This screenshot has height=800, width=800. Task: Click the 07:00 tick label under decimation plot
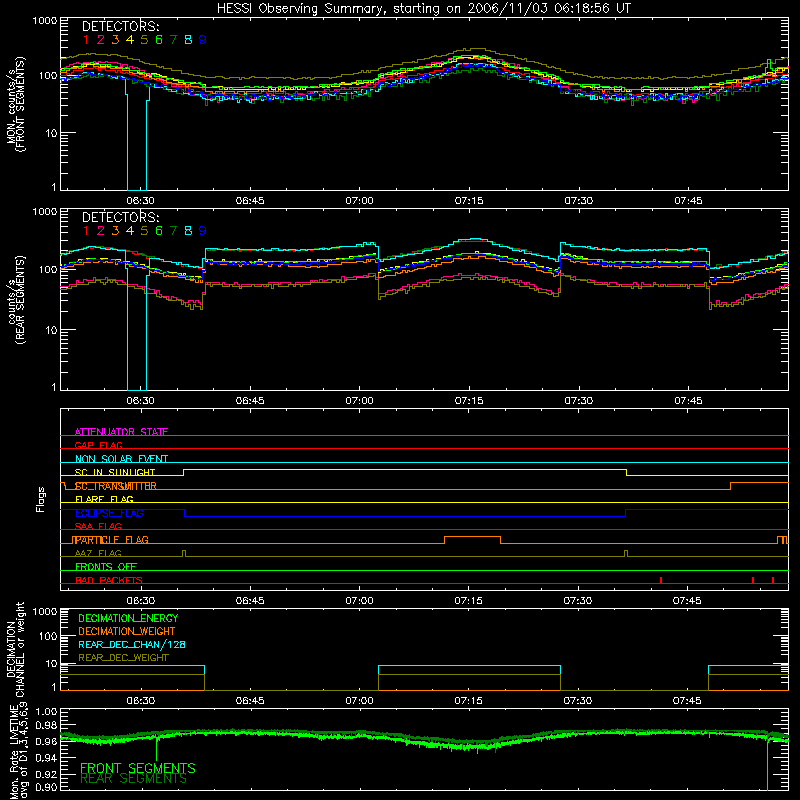[359, 701]
